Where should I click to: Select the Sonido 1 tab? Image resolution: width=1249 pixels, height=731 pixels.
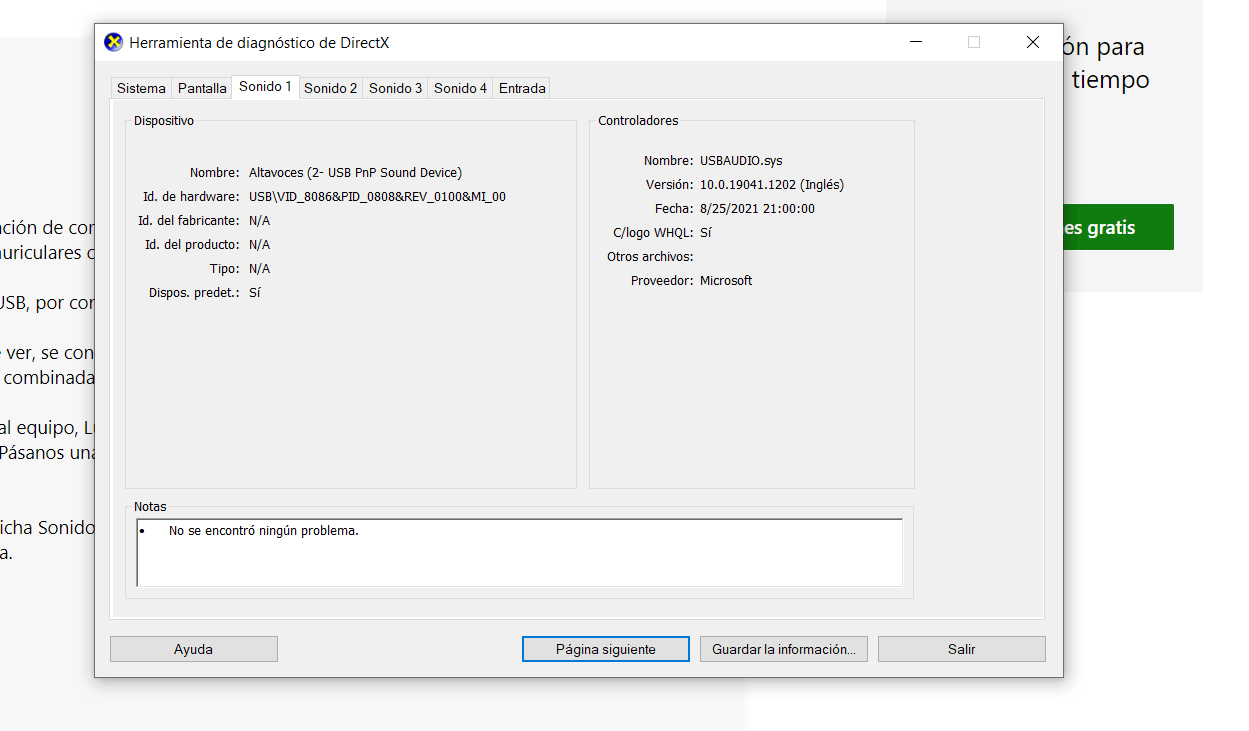tap(265, 87)
